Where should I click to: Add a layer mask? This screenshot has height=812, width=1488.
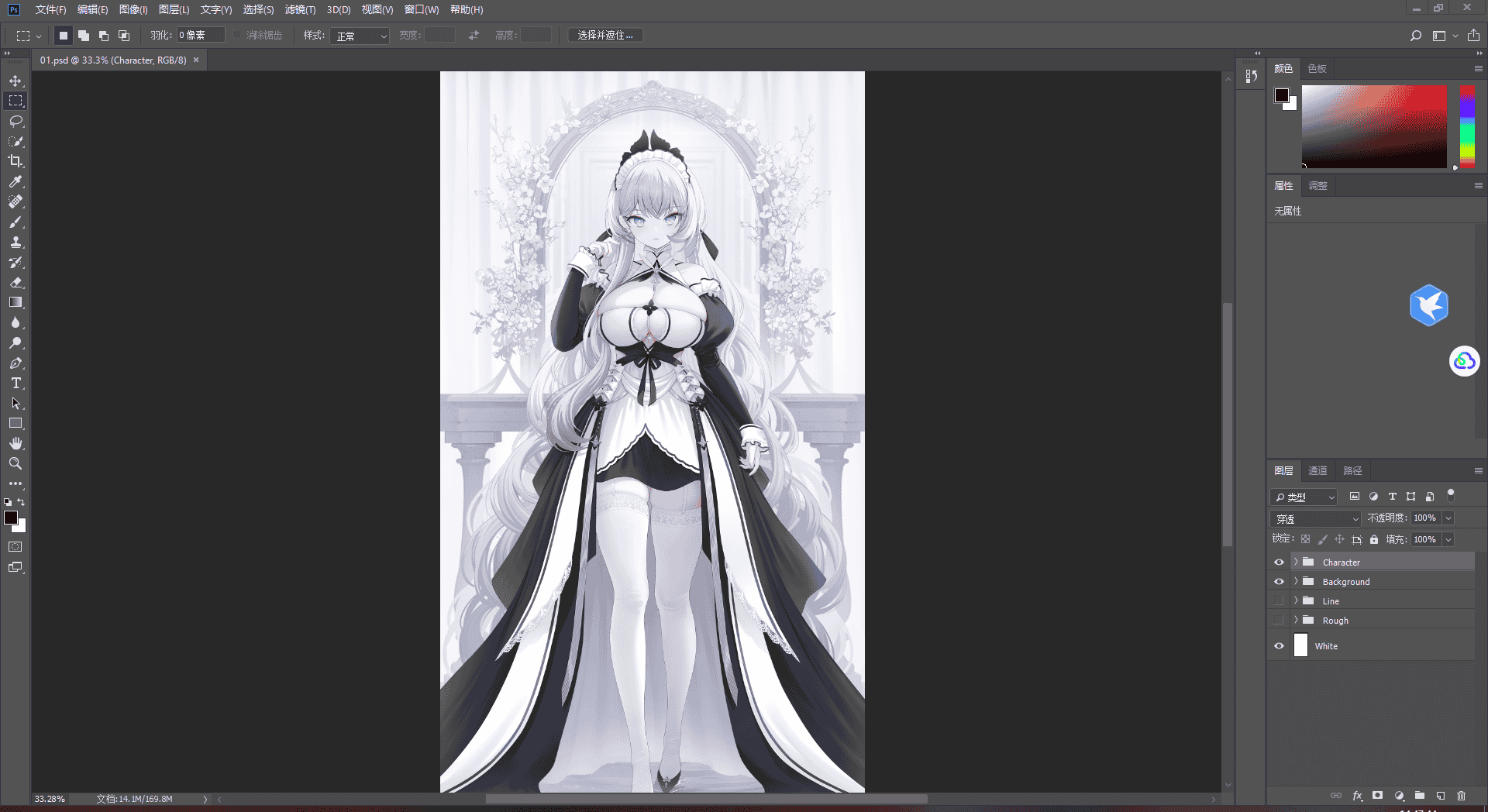click(x=1378, y=796)
